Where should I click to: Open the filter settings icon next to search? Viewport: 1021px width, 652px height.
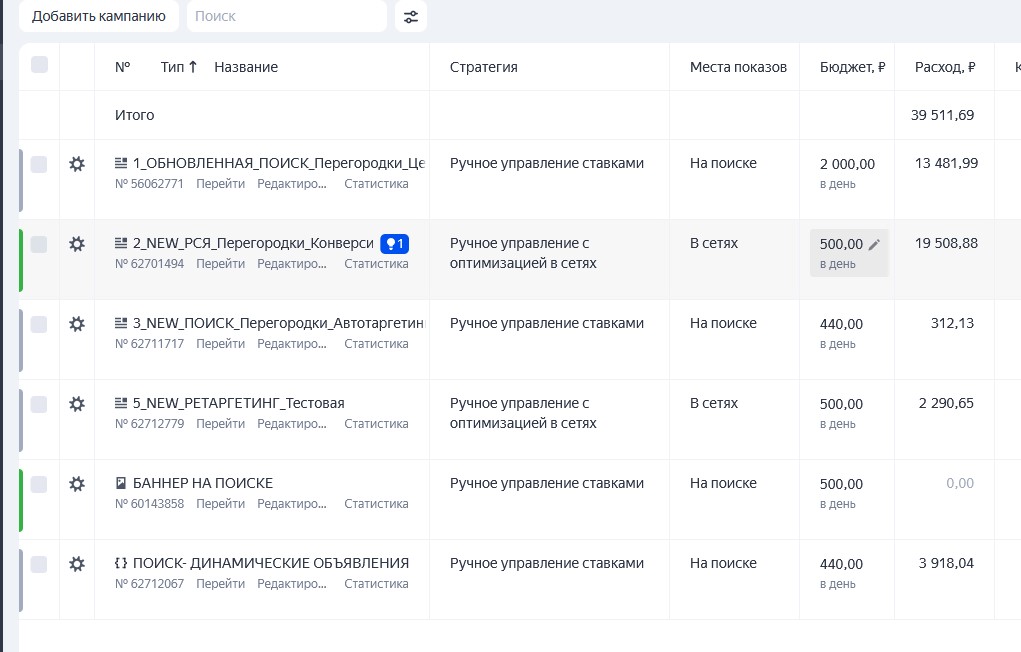click(x=411, y=16)
